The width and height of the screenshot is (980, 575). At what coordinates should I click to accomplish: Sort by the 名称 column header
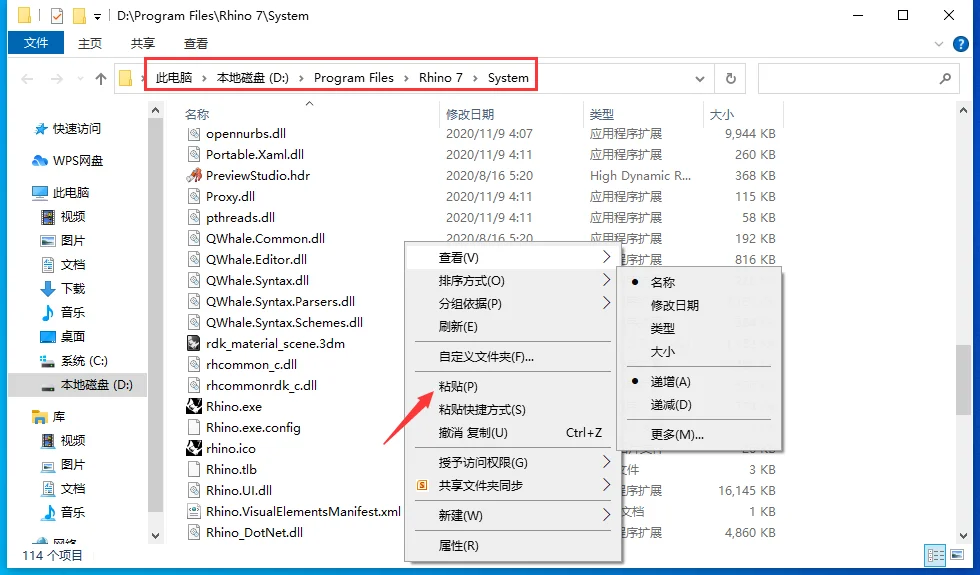pos(197,114)
